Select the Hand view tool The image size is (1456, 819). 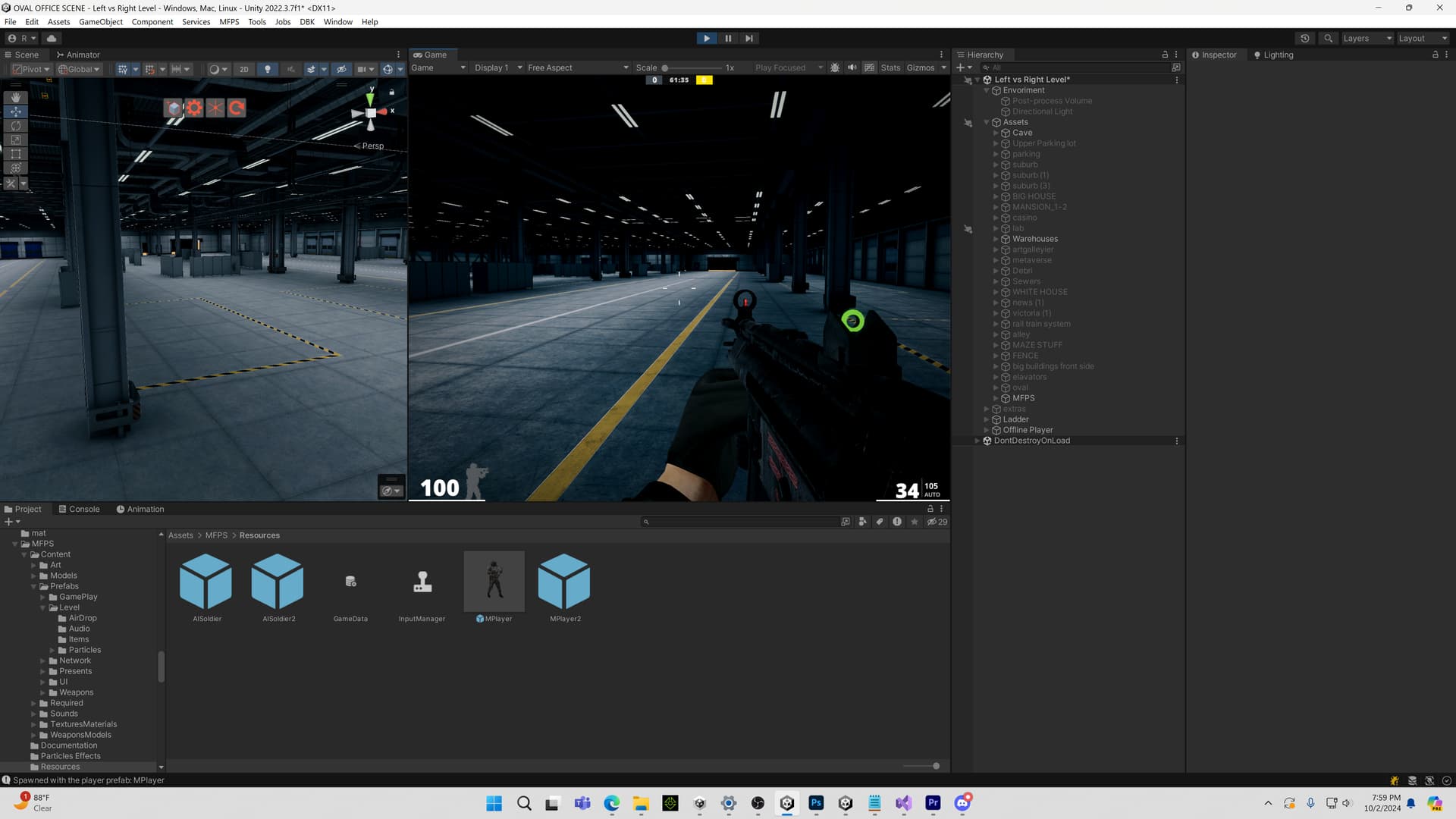pyautogui.click(x=15, y=97)
